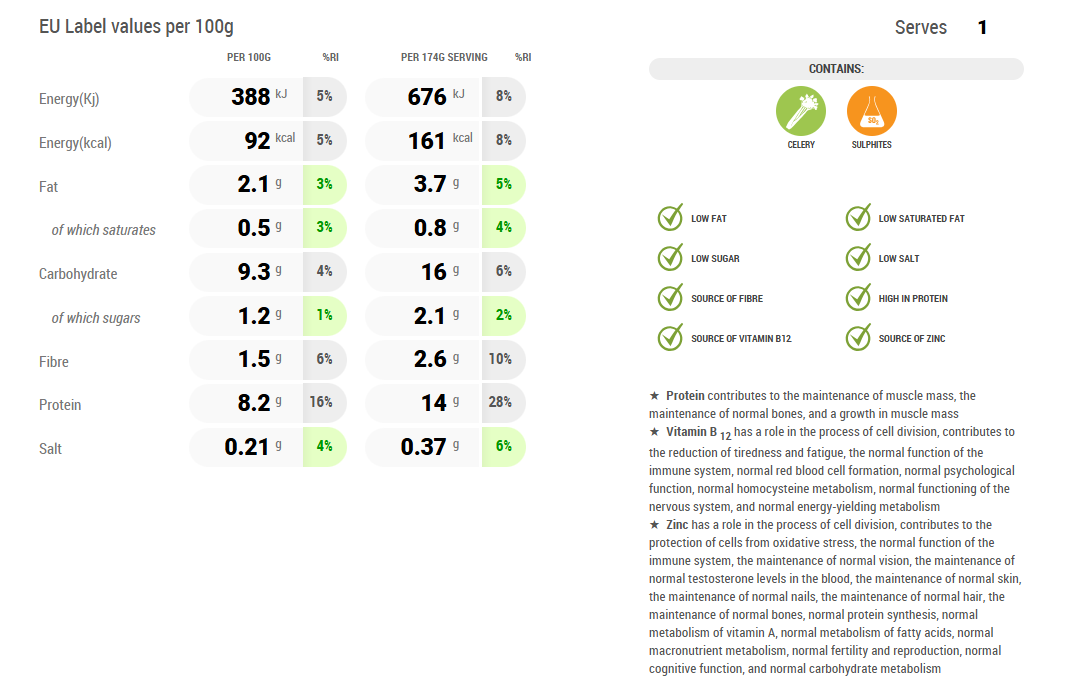The height and width of the screenshot is (698, 1073).
Task: Click the green Fat 3% RI badge
Action: [324, 185]
